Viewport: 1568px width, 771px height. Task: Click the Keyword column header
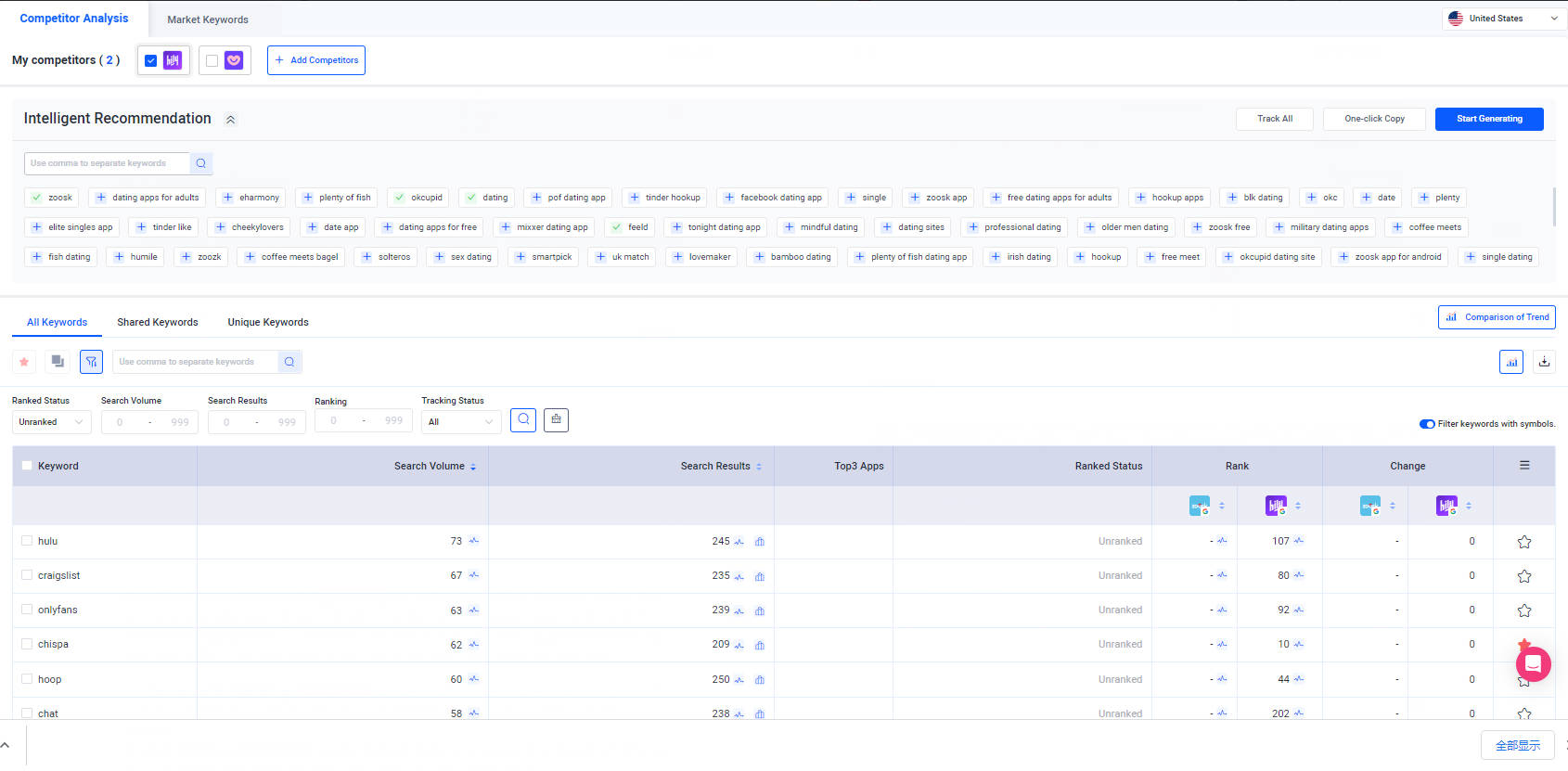tap(58, 466)
